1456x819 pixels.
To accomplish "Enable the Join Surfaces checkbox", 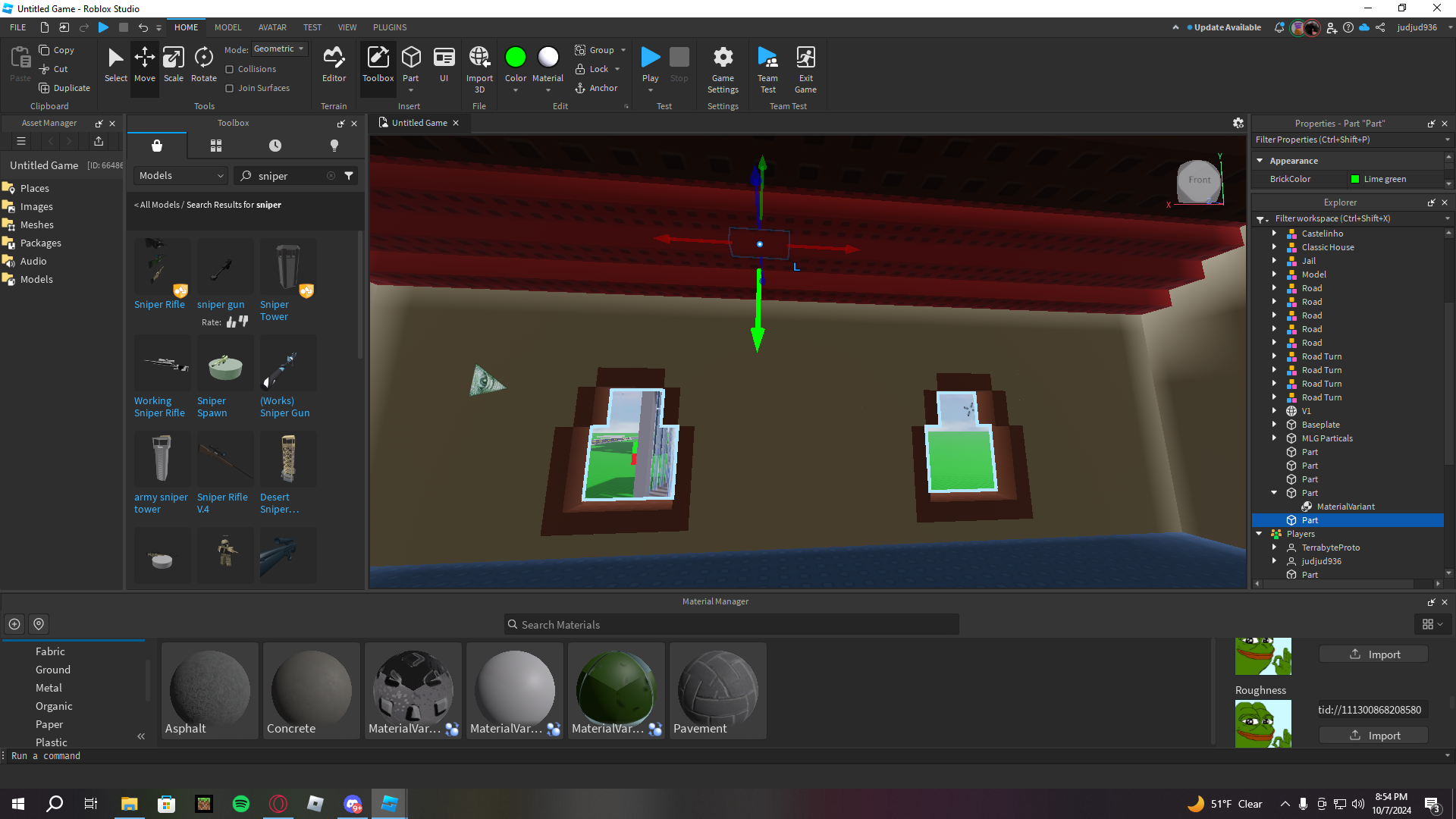I will point(230,88).
